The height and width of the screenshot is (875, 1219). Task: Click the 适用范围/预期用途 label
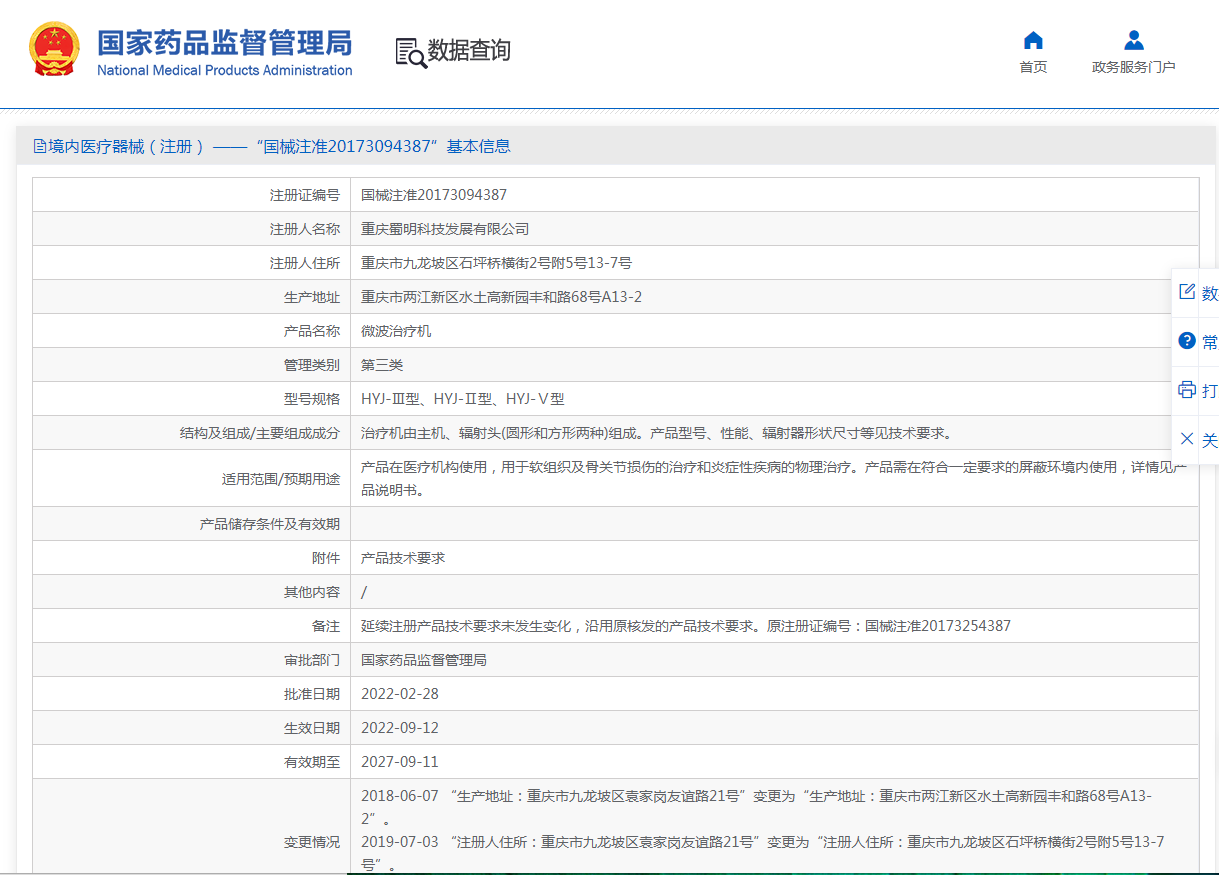[281, 479]
